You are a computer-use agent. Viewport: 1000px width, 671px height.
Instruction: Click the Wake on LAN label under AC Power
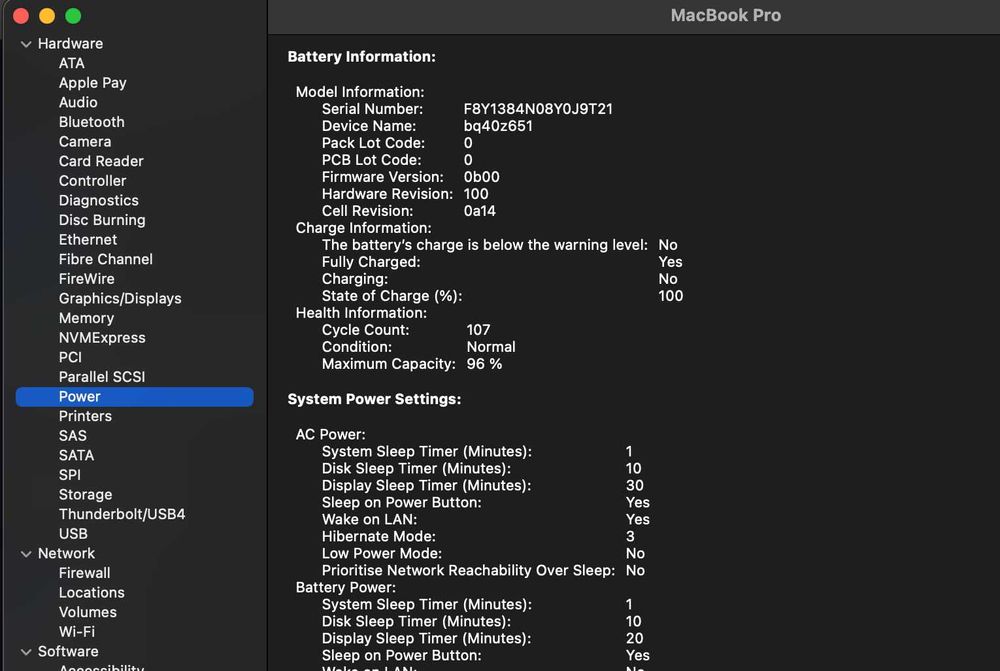pyautogui.click(x=369, y=519)
